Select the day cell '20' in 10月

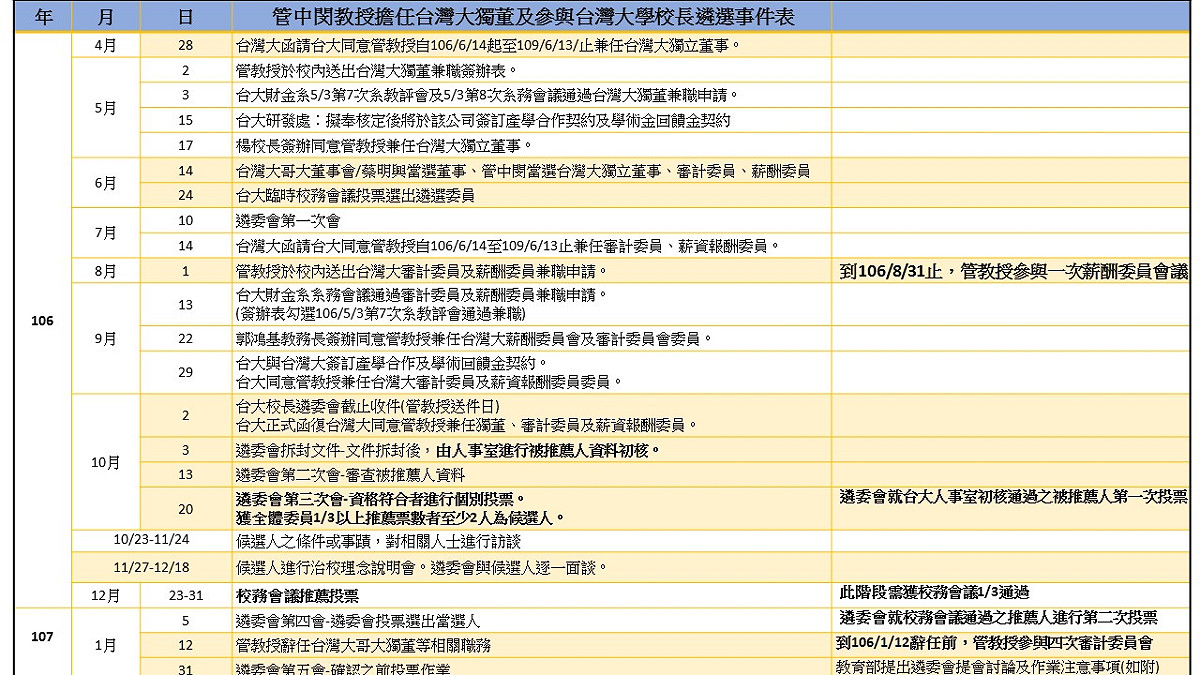pyautogui.click(x=185, y=509)
